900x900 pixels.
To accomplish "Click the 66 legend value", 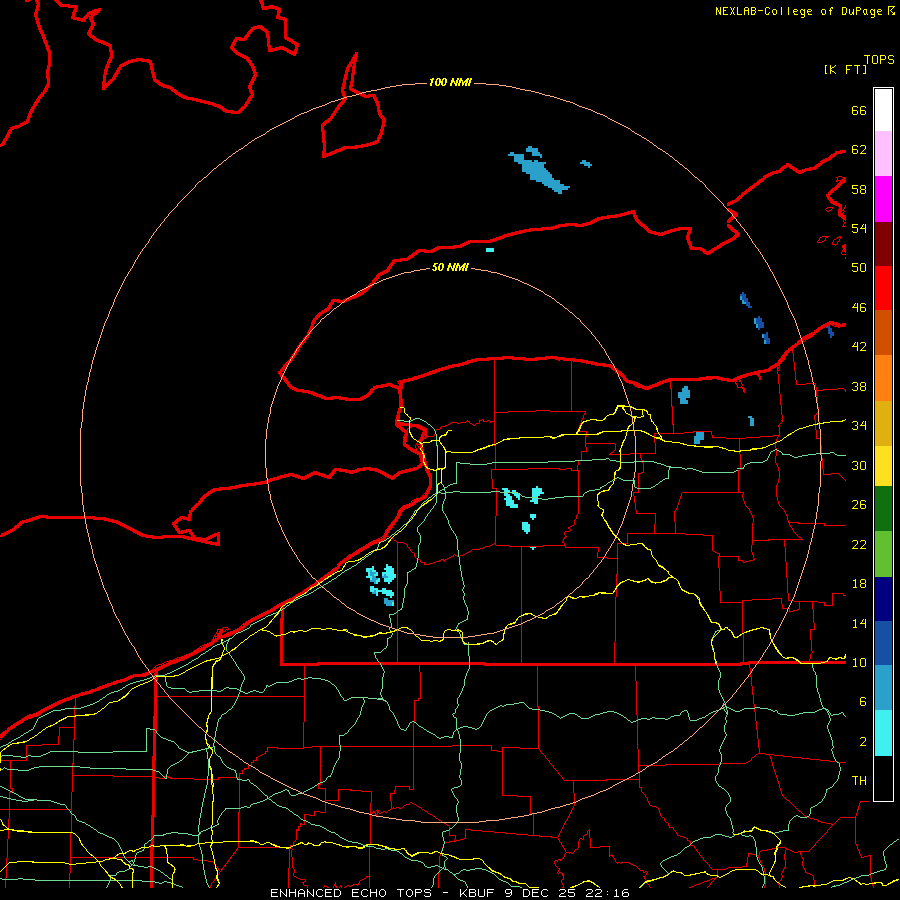I will [x=859, y=110].
